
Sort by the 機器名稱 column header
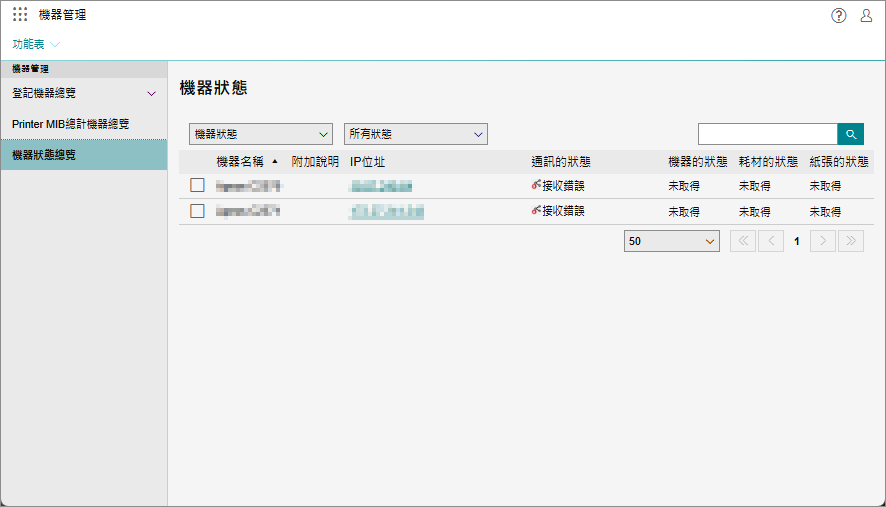tap(240, 161)
